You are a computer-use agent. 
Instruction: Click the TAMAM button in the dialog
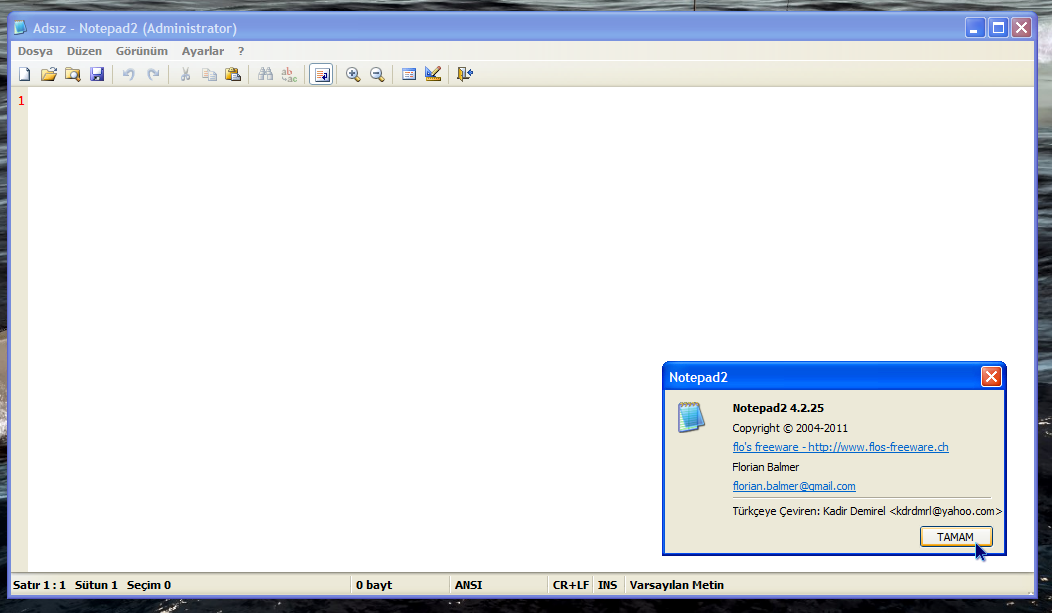[956, 537]
